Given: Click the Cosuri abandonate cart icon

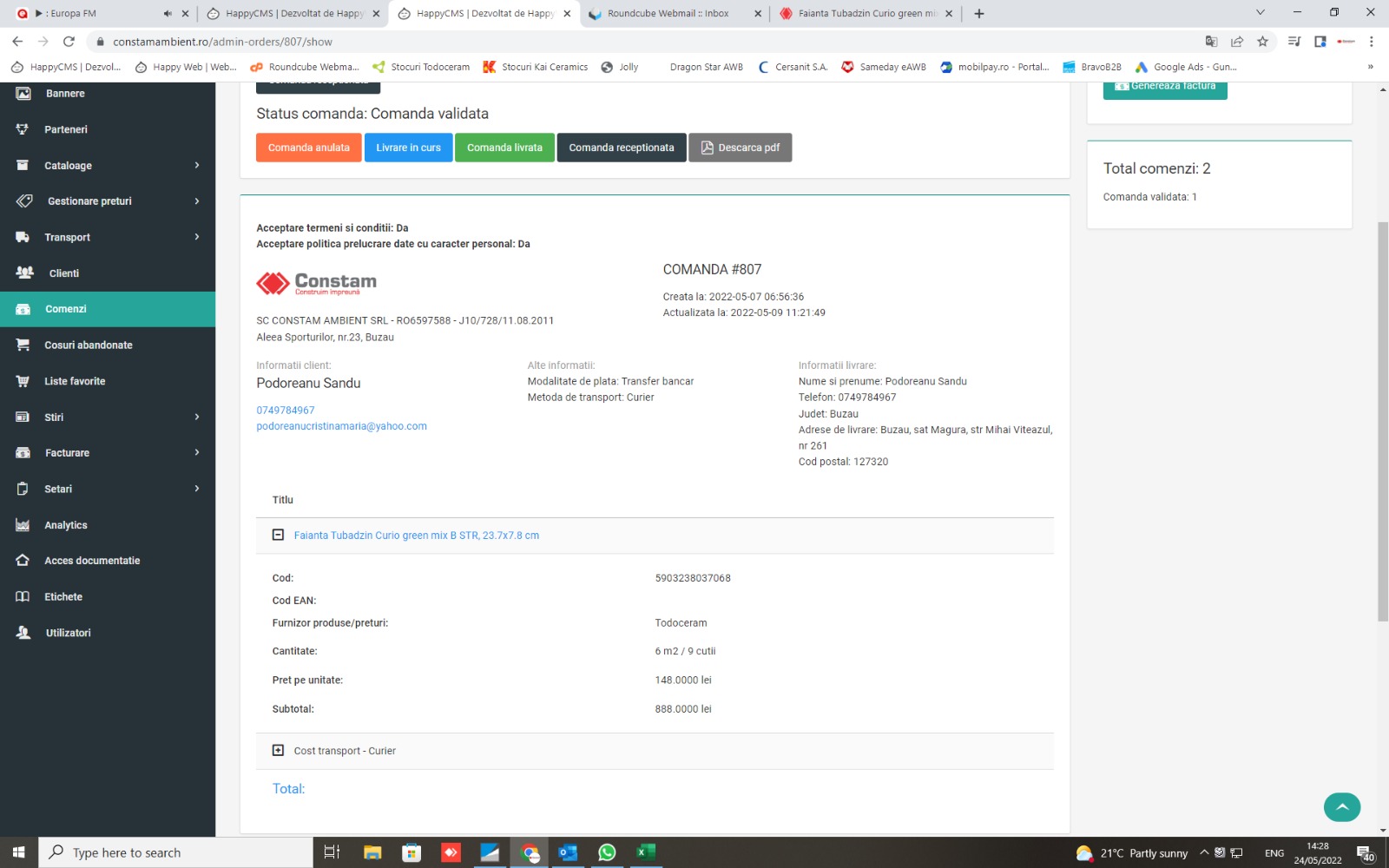Looking at the screenshot, I should 23,345.
